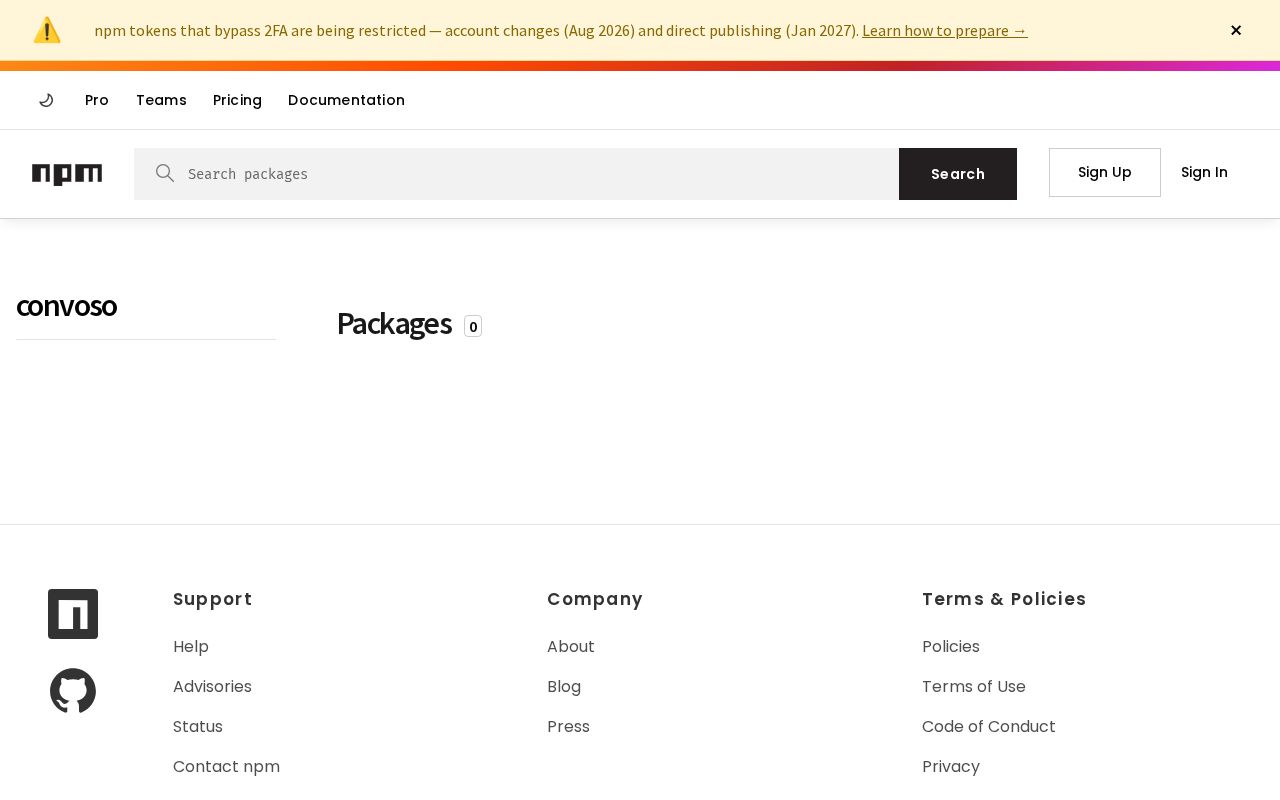Click the package count badge showing 0
The image size is (1280, 800).
(x=473, y=326)
